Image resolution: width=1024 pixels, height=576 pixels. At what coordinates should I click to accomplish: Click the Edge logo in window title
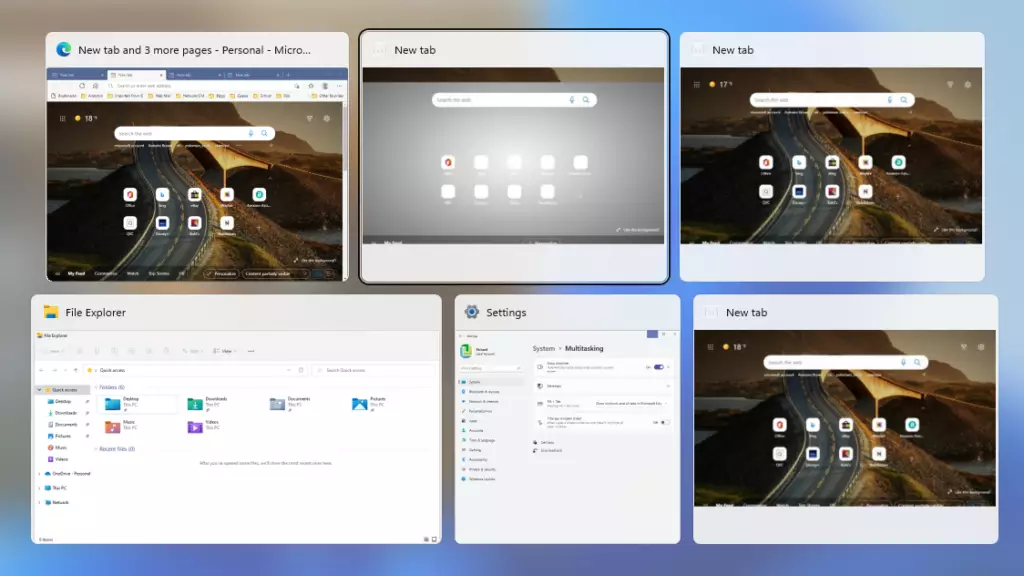[64, 49]
